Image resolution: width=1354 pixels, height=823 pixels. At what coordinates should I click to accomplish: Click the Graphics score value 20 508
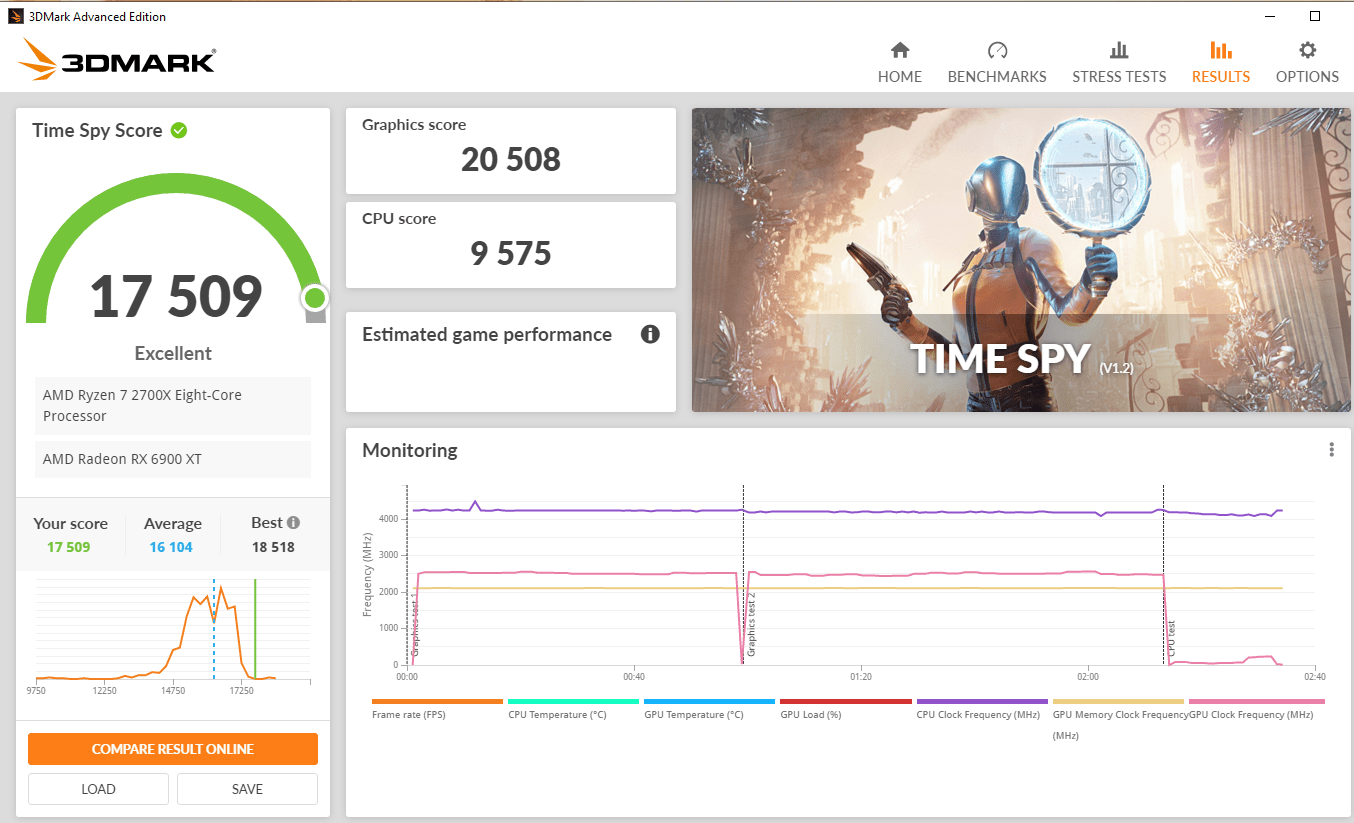click(511, 159)
